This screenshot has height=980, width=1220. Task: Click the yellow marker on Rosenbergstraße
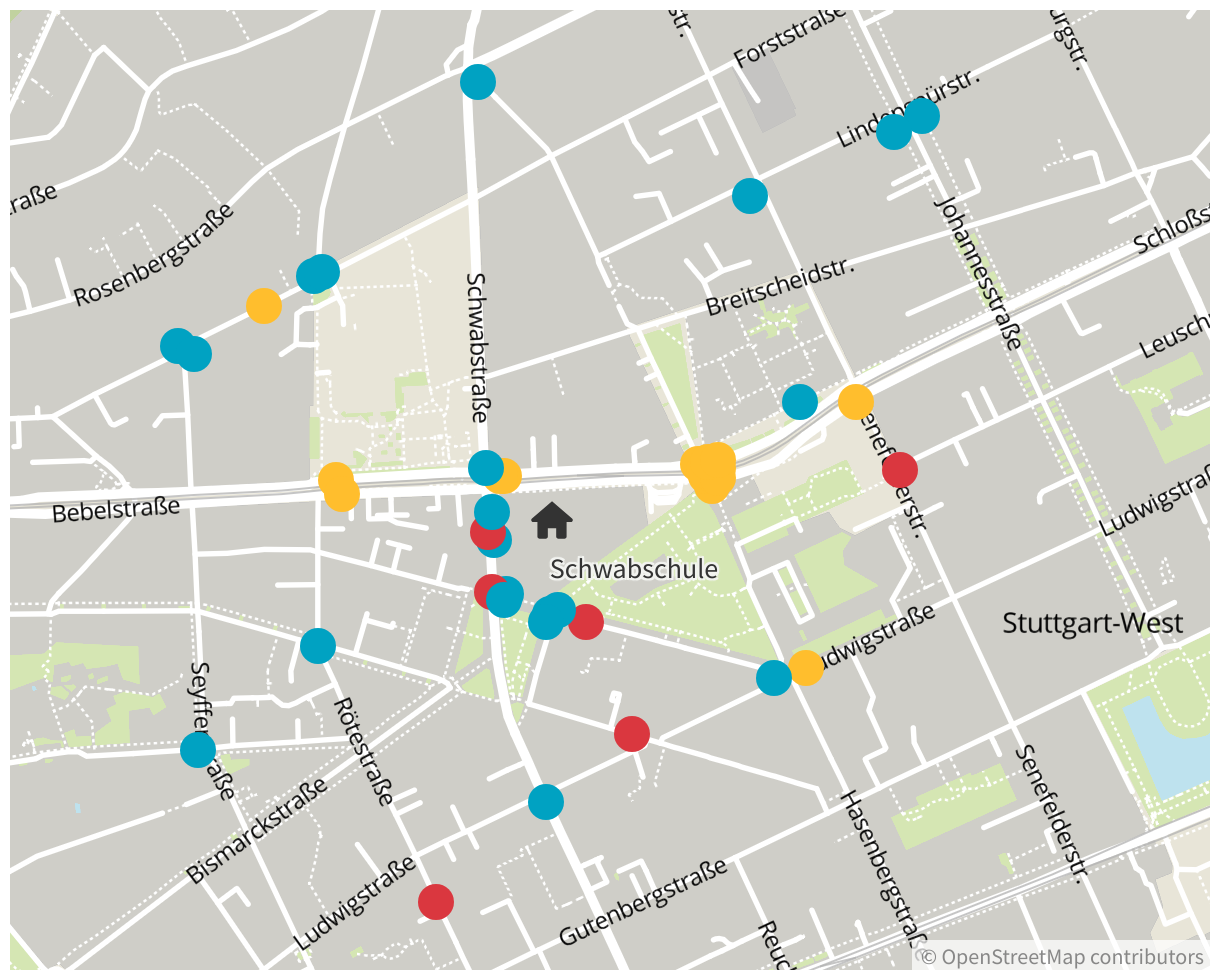[263, 305]
